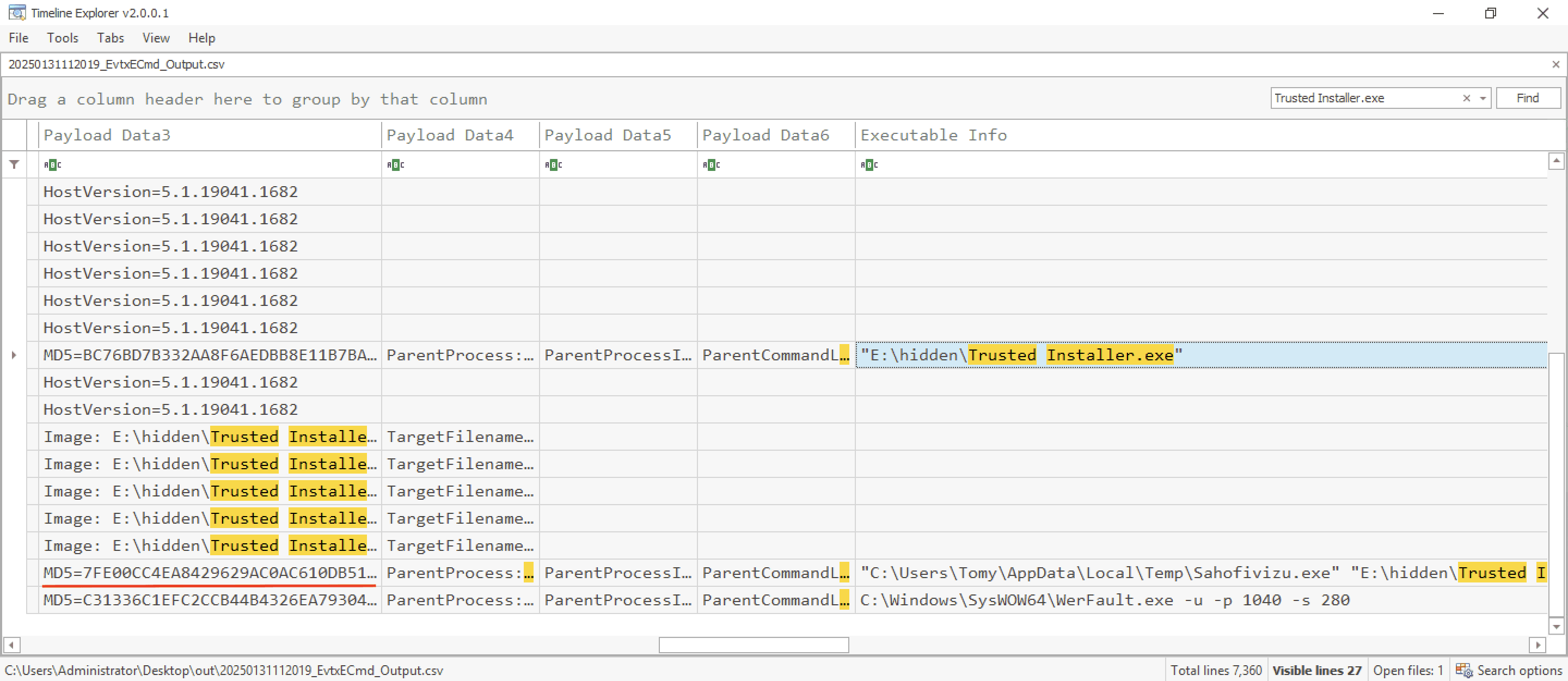Close the EvtxECmd_Output.csv tab
Image resolution: width=1568 pixels, height=681 pixels.
click(1555, 64)
